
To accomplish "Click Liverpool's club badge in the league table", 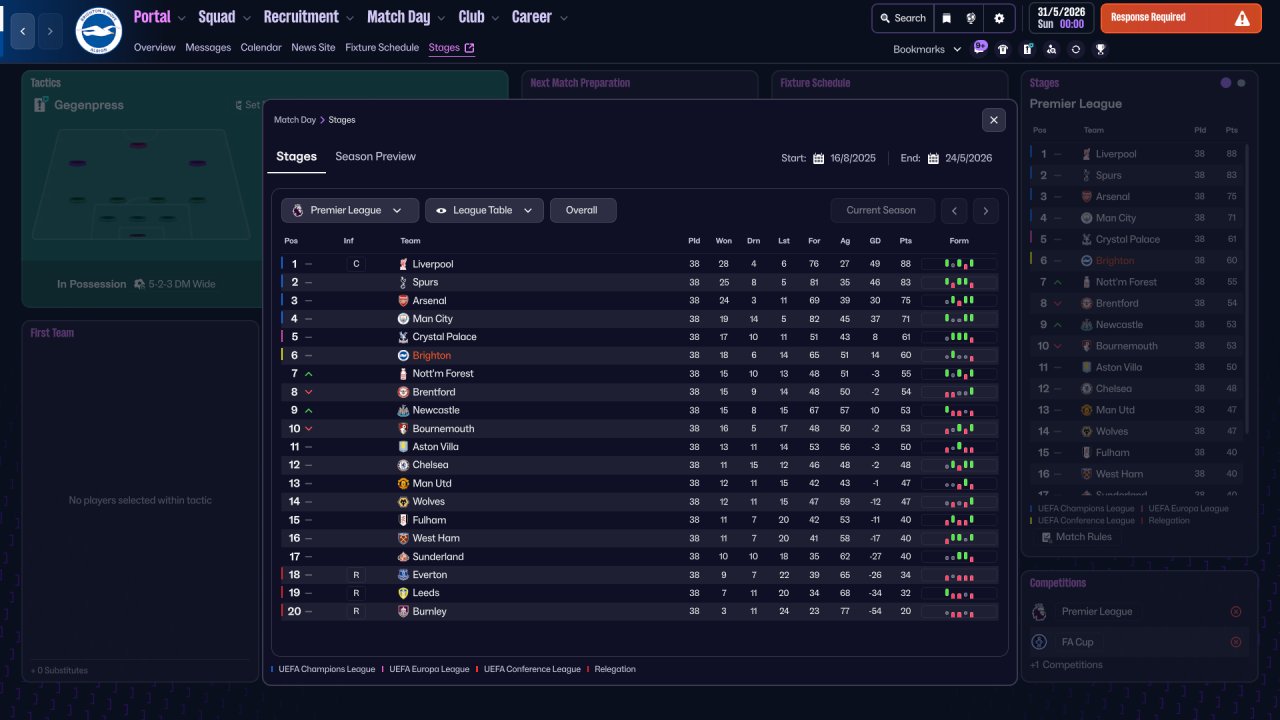I will pos(403,264).
